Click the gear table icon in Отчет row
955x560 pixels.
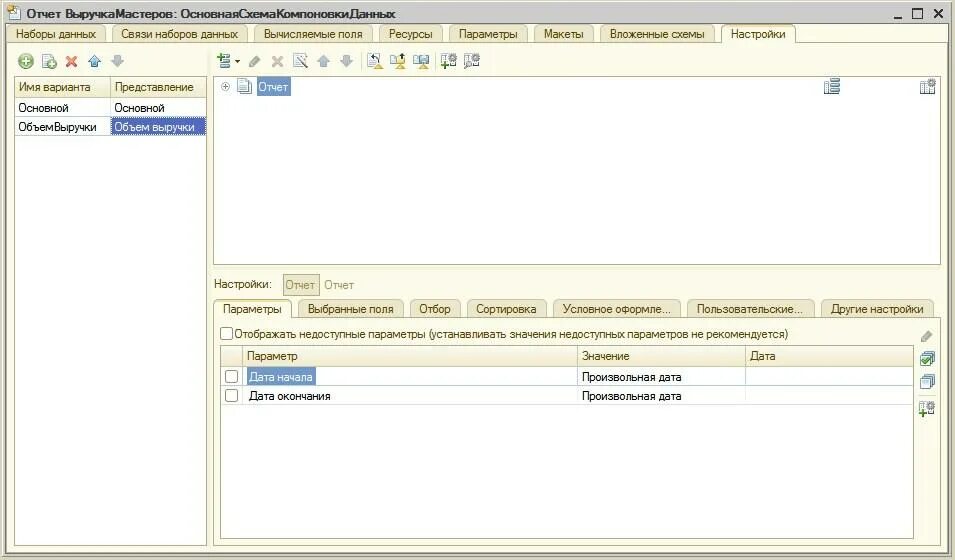click(x=928, y=87)
